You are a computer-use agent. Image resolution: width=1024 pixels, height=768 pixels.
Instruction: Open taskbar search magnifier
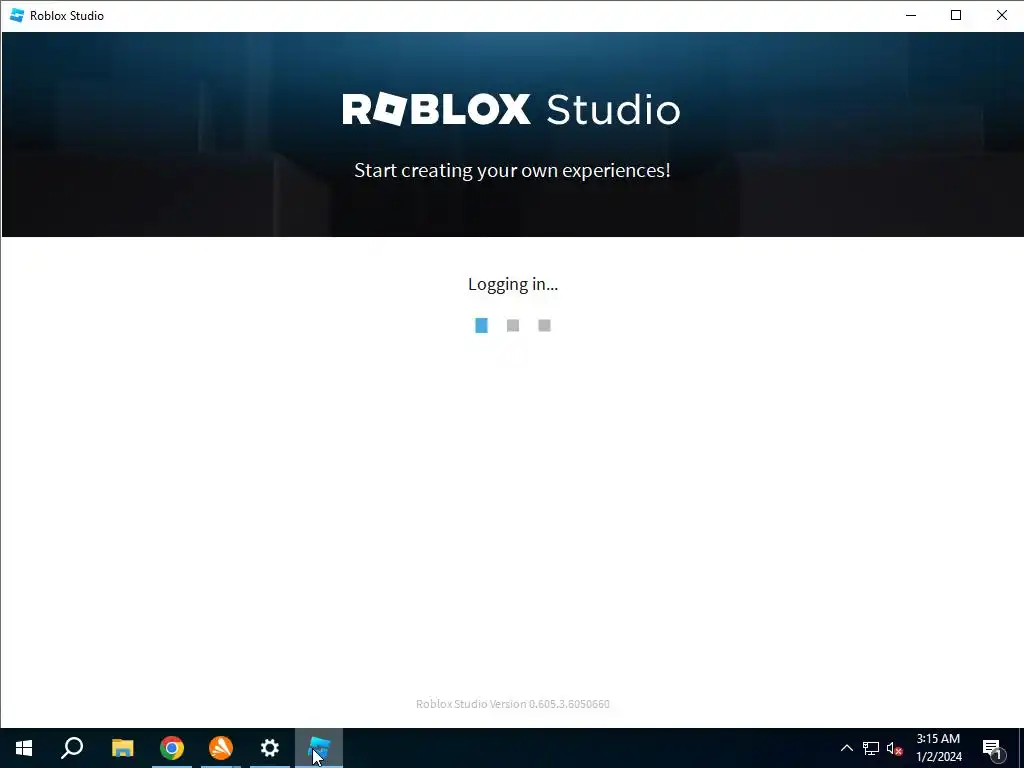[x=72, y=748]
